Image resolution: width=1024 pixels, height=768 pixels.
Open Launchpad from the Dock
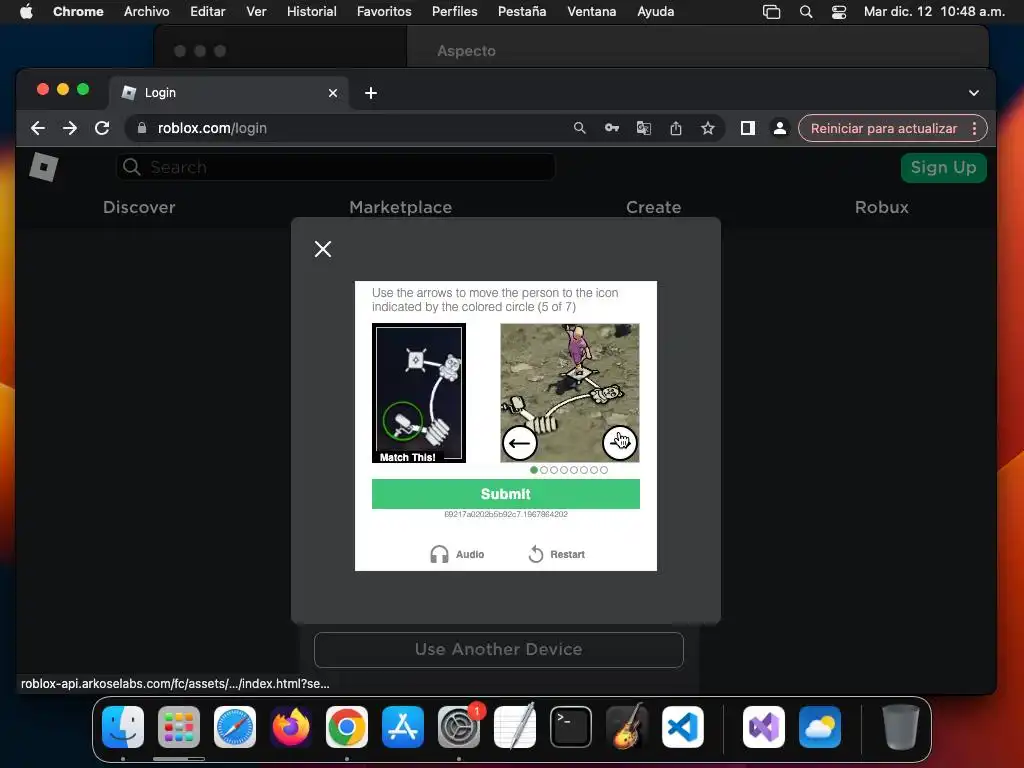pos(179,727)
